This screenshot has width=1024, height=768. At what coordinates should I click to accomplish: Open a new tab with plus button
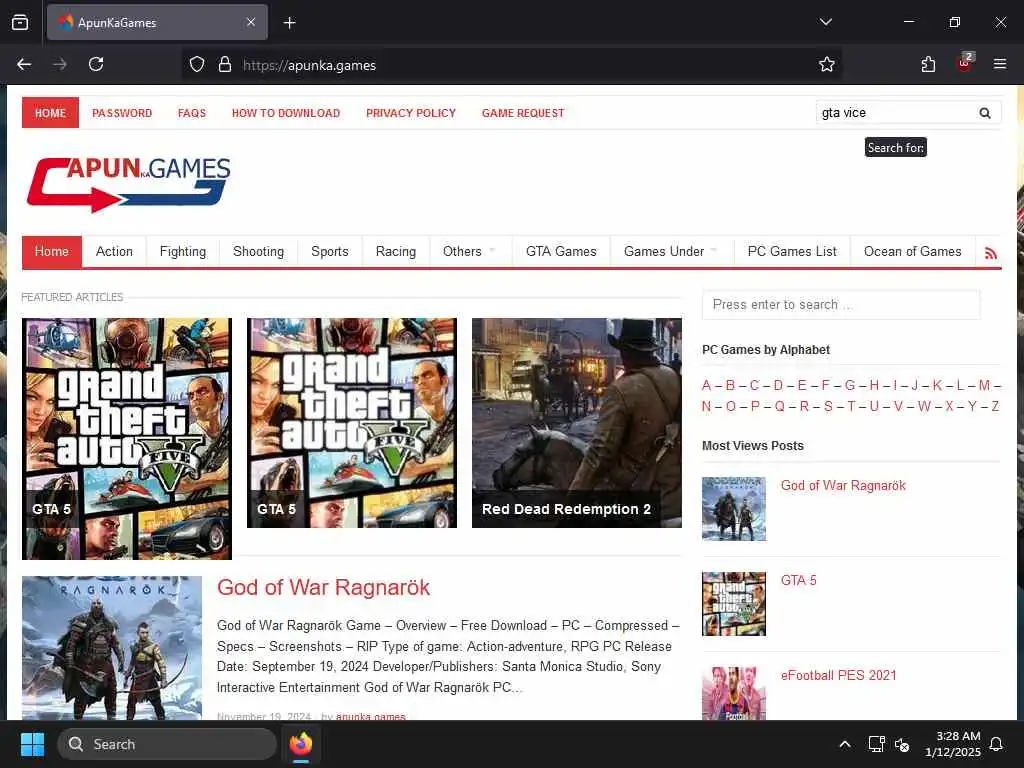(x=289, y=23)
